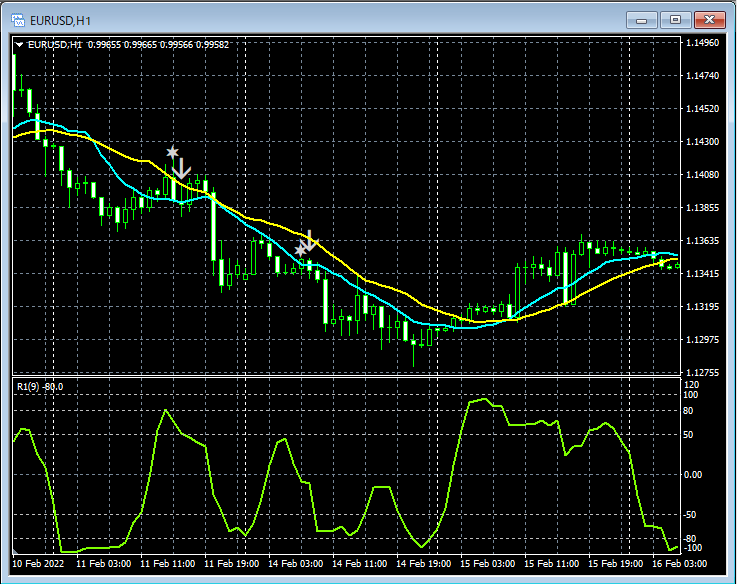Screen dimensions: 738x584
Task: Click the 15 Feb 19:00 time label
Action: 616,564
